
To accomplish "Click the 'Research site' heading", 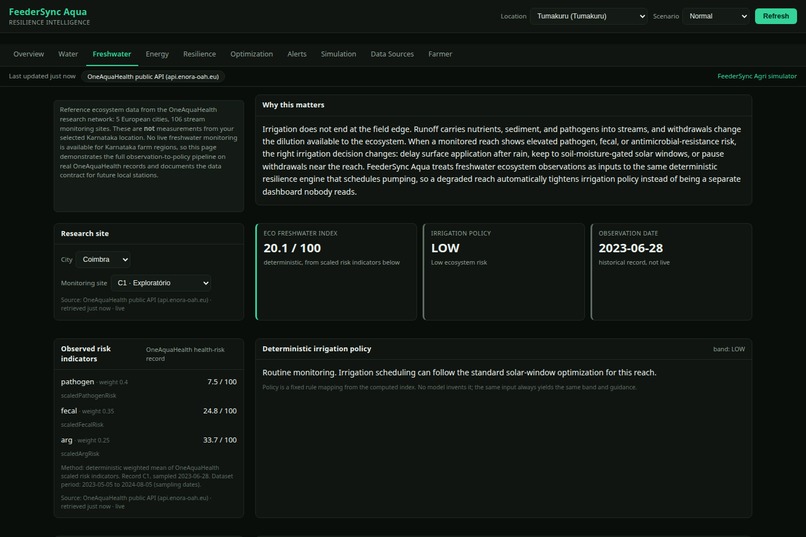I will [x=85, y=233].
